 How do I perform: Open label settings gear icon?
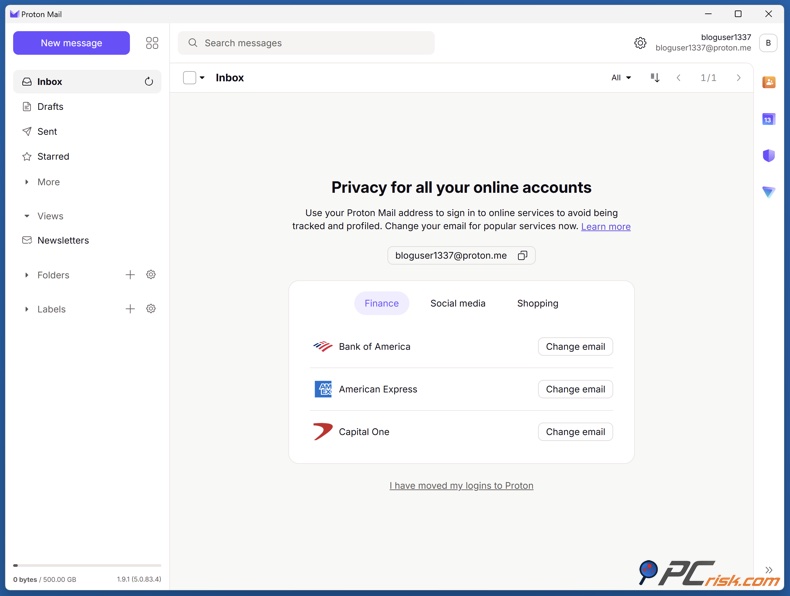coord(151,309)
